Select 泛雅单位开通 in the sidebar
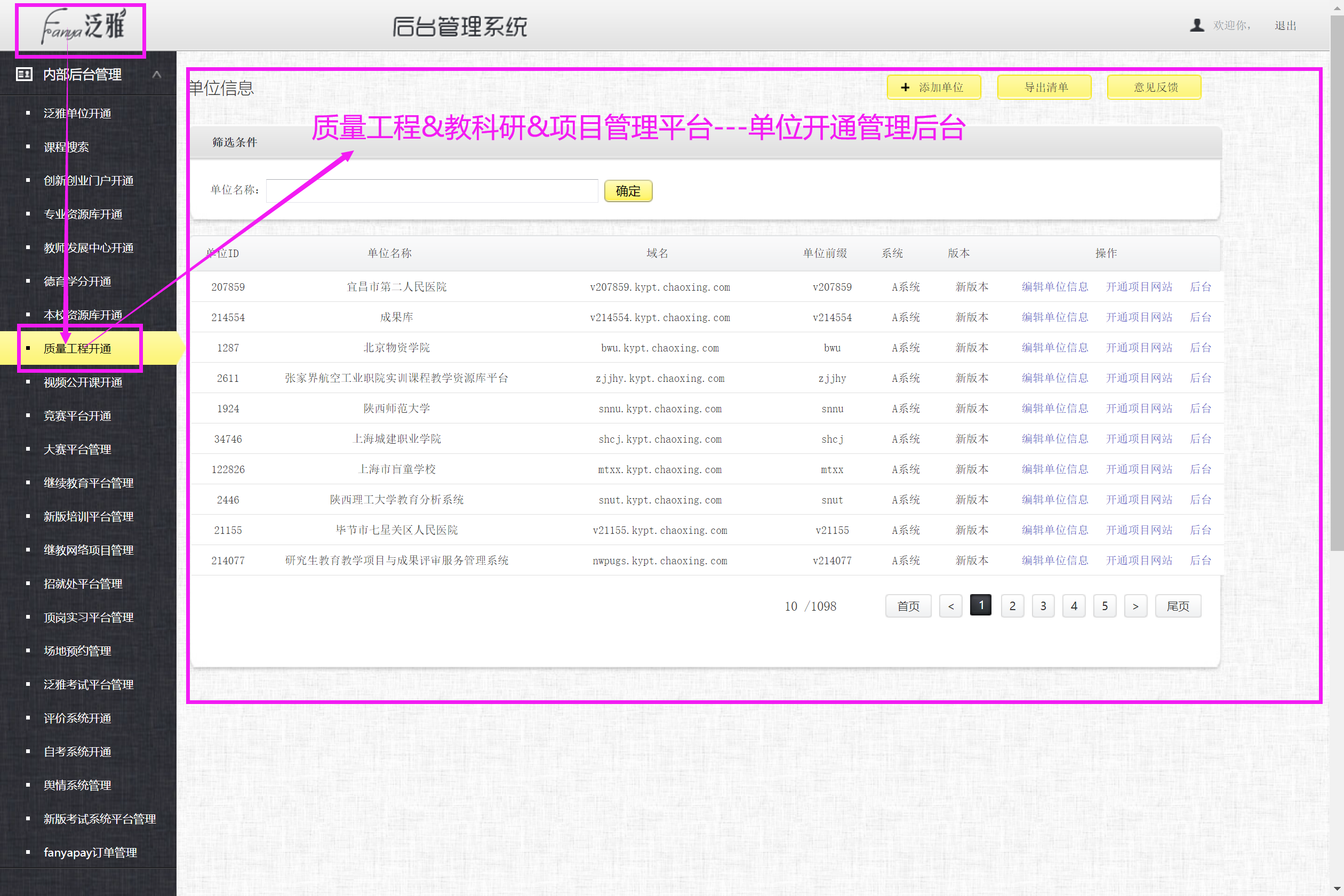 (x=77, y=113)
